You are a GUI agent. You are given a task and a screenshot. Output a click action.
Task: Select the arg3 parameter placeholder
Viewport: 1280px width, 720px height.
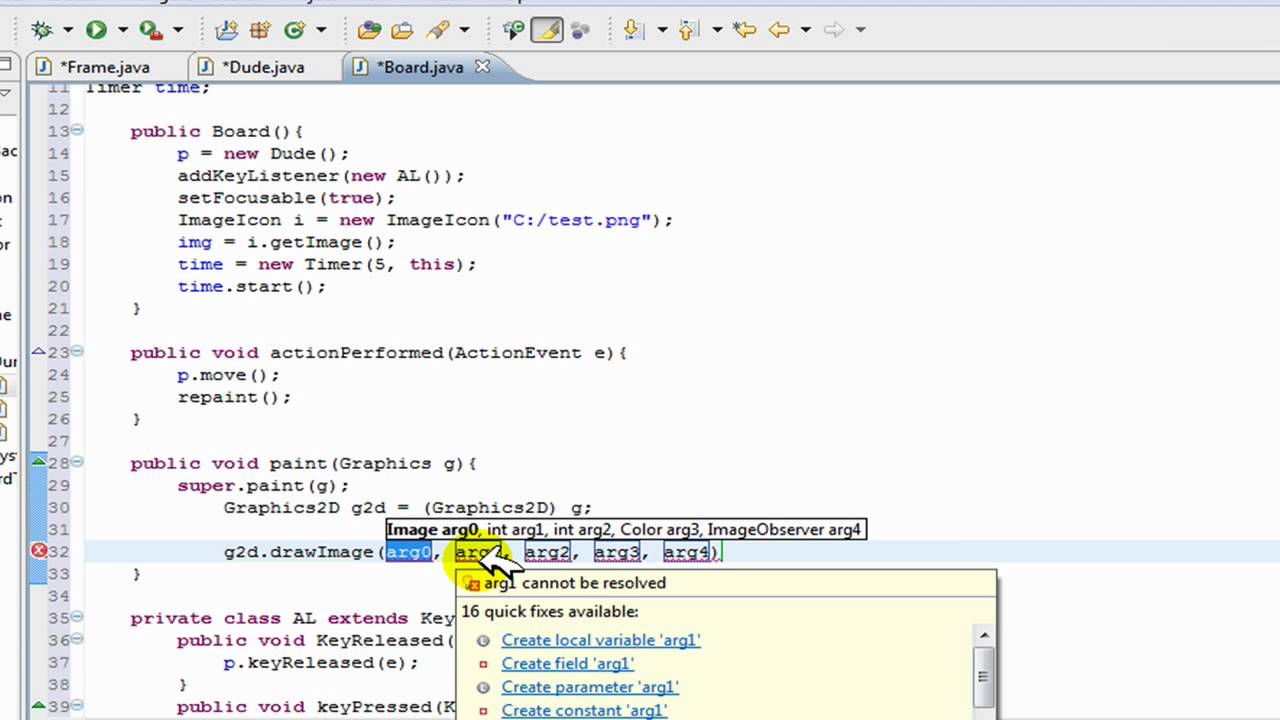tap(617, 552)
